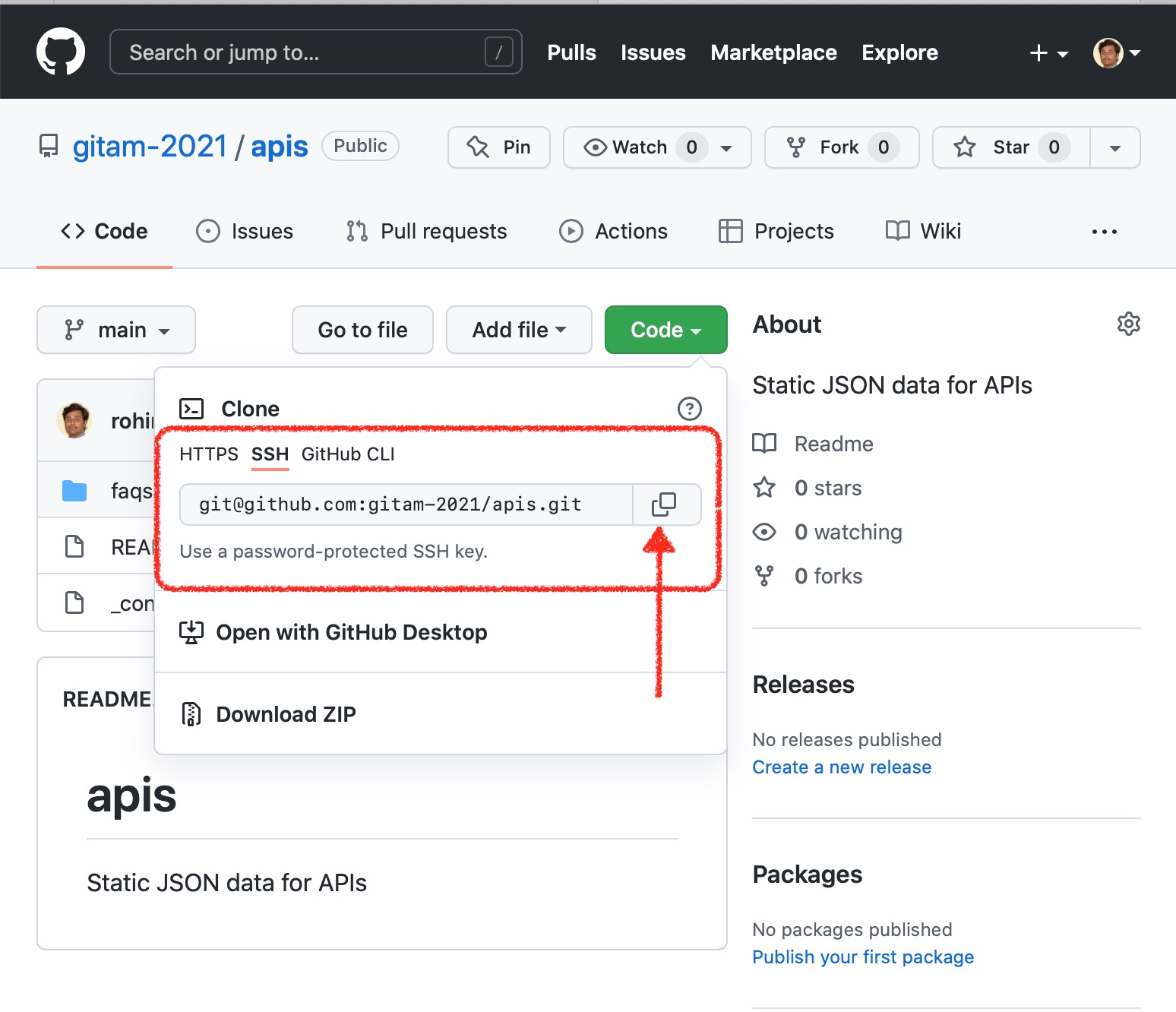1176x1012 pixels.
Task: Click Publish your first package
Action: (862, 957)
